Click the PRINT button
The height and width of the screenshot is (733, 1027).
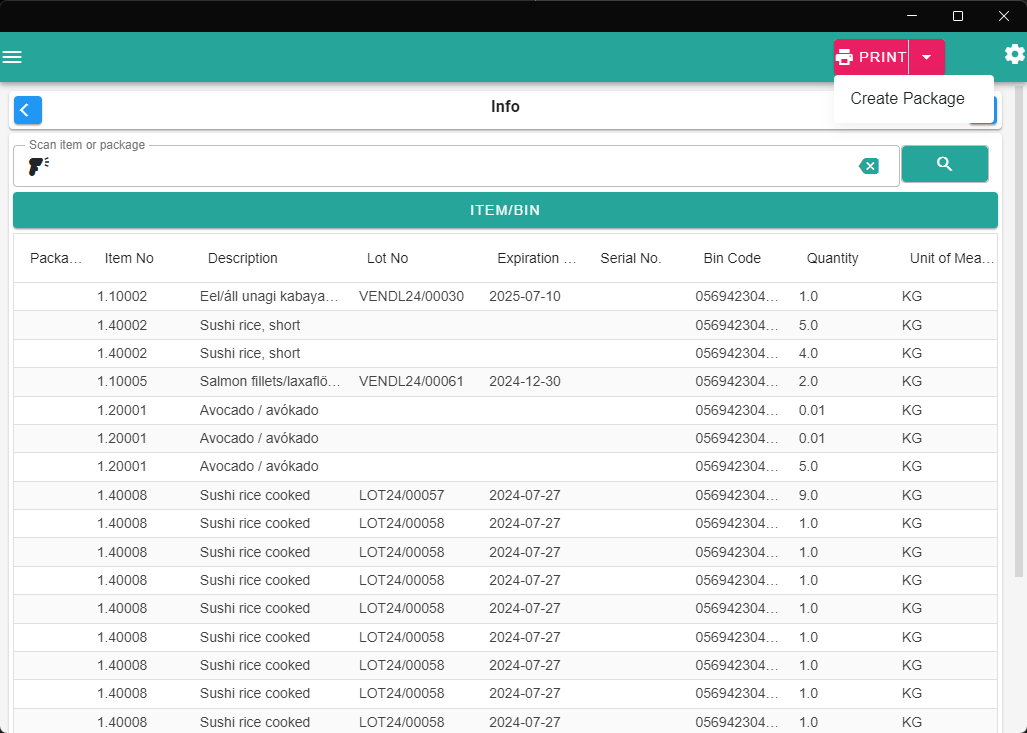pyautogui.click(x=871, y=58)
